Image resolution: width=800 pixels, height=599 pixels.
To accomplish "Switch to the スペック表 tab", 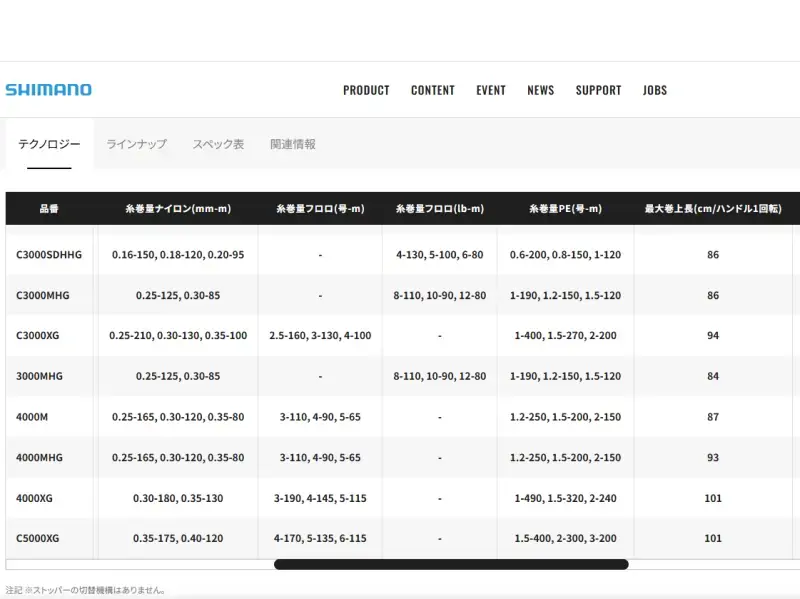I will coord(218,144).
